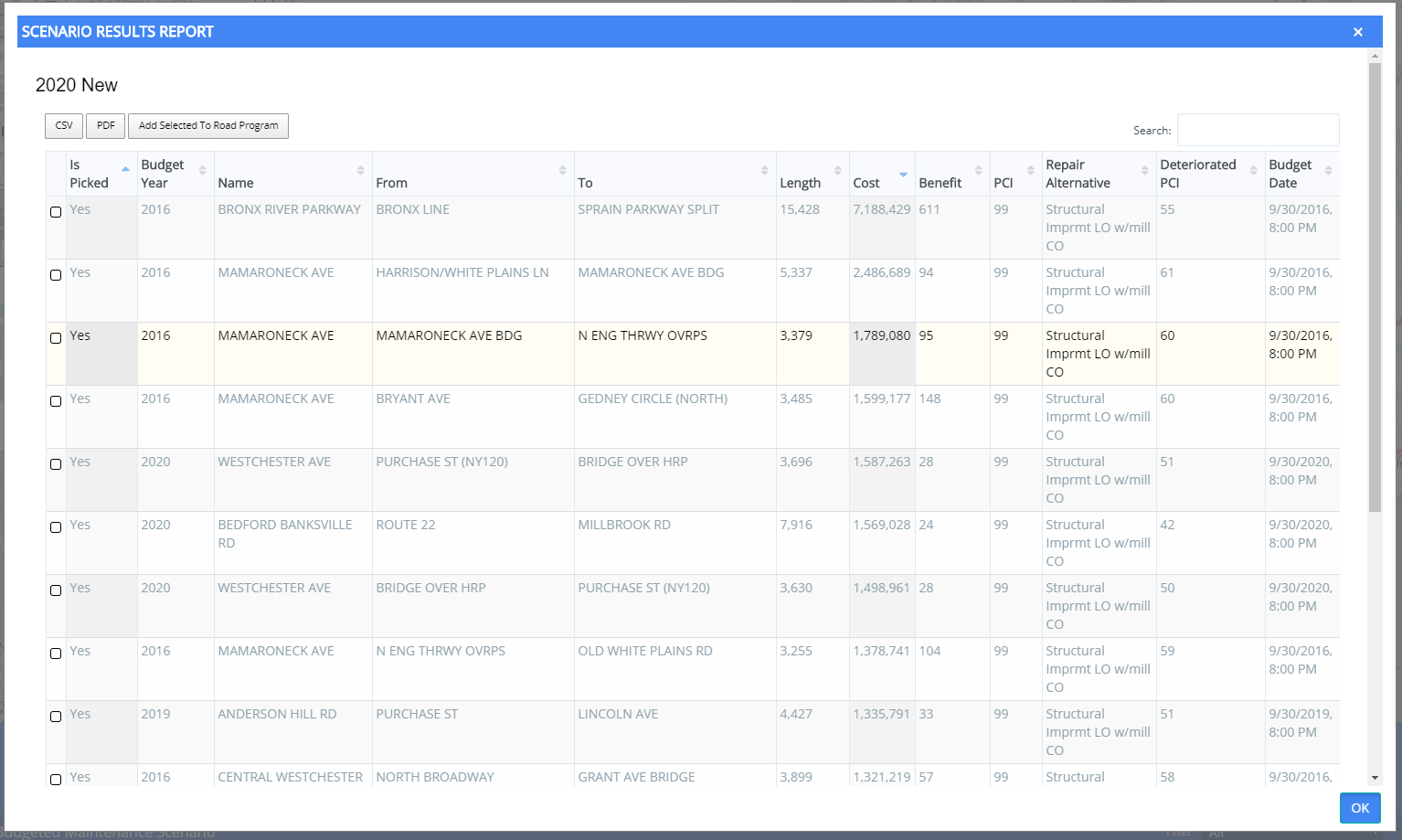Click the sort arrows on Budget Year column
This screenshot has height=840, width=1402.
pyautogui.click(x=202, y=171)
